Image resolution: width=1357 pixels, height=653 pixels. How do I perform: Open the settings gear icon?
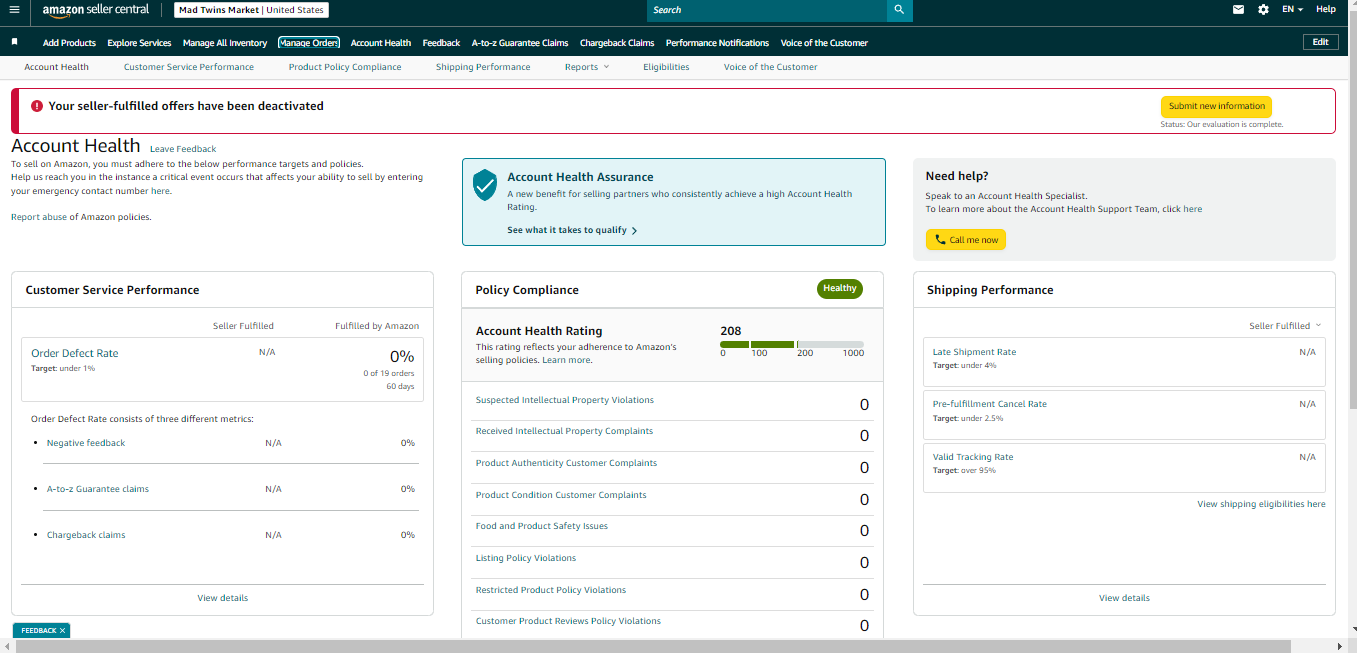(x=1263, y=9)
